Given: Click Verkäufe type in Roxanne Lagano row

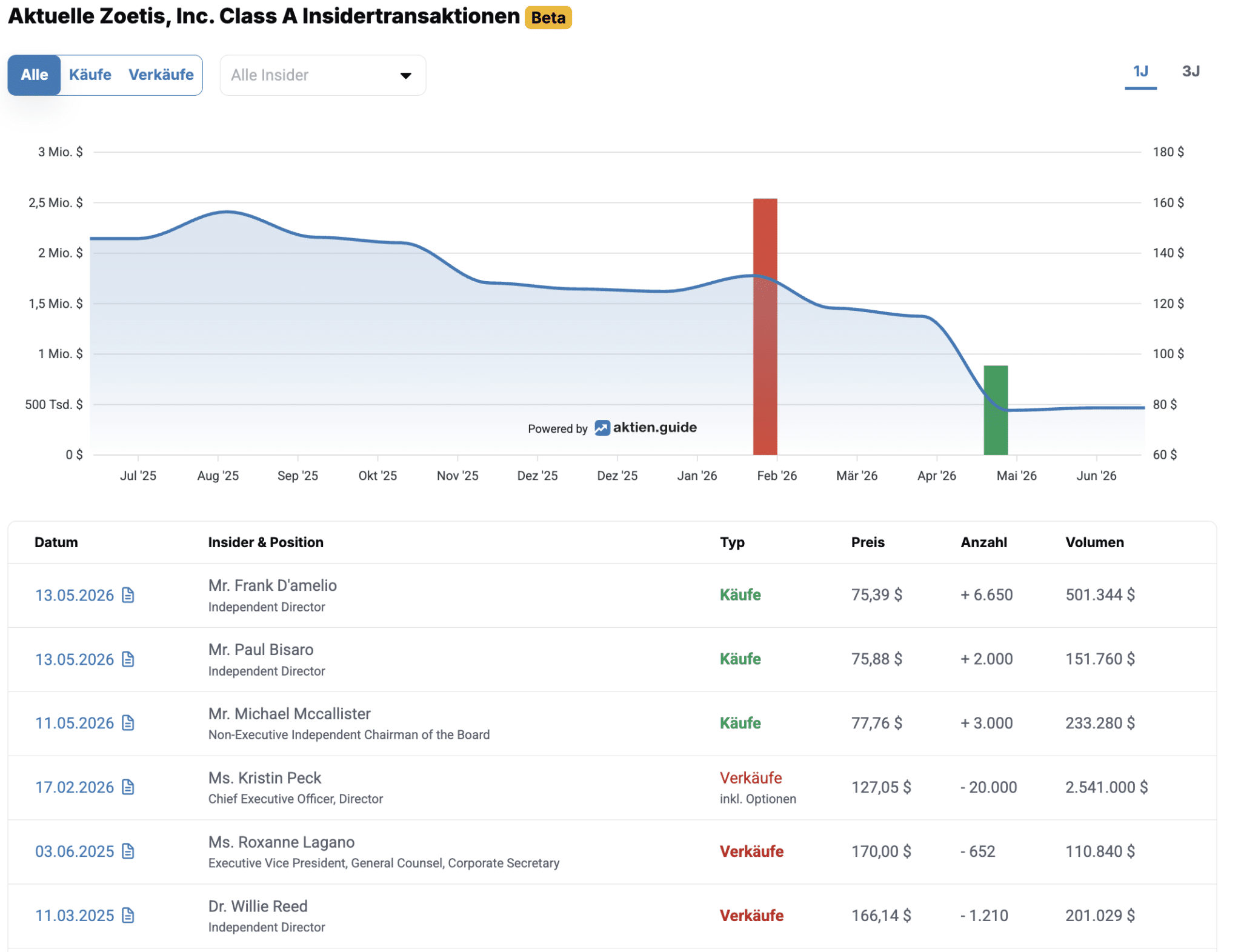Looking at the screenshot, I should pos(751,851).
